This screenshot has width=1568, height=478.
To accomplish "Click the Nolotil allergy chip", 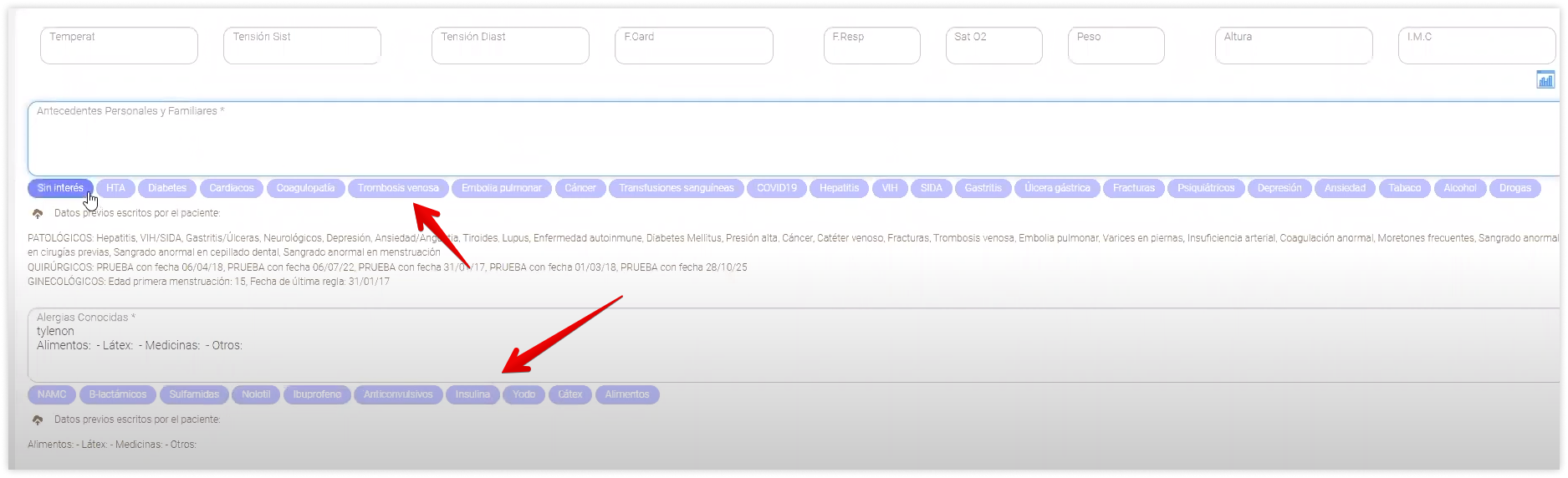I will (x=256, y=394).
